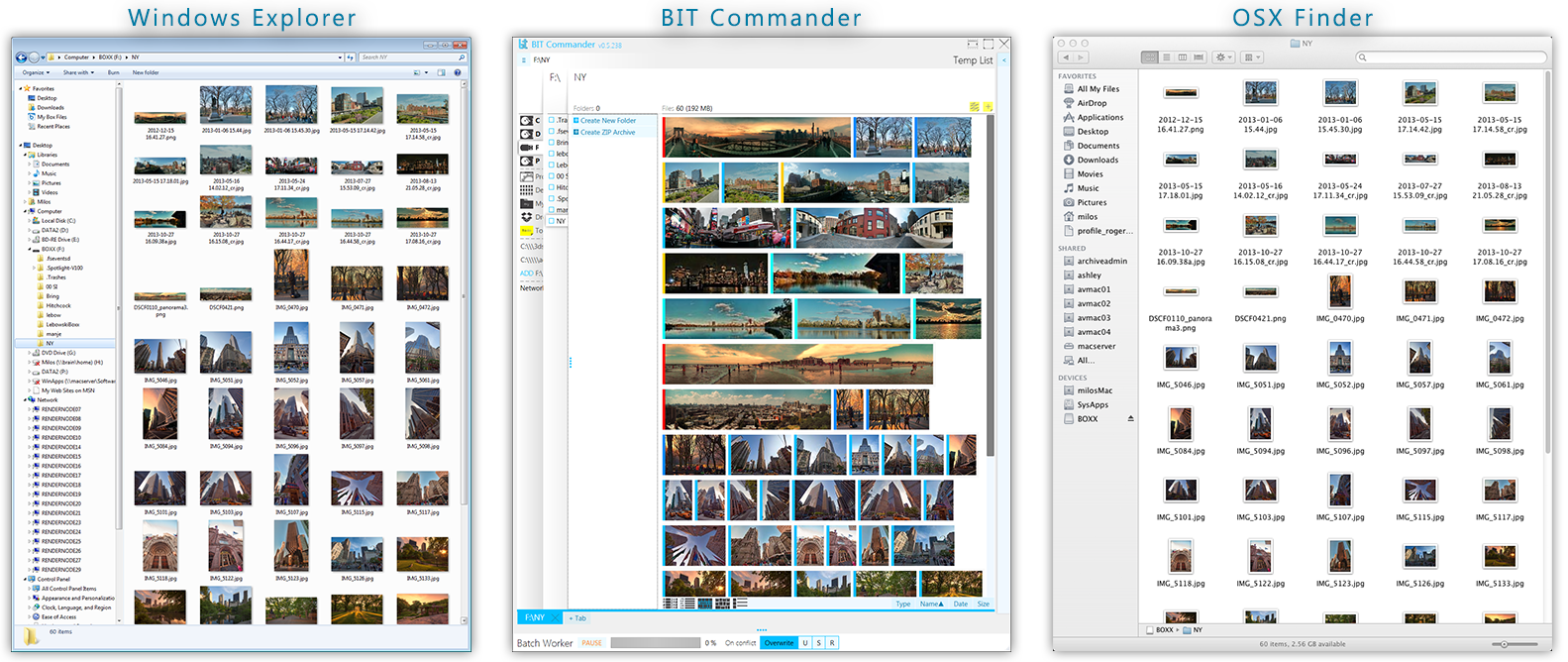Check the lebo folder checkbox in BIT Commander
The height and width of the screenshot is (662, 1568).
coord(551,154)
